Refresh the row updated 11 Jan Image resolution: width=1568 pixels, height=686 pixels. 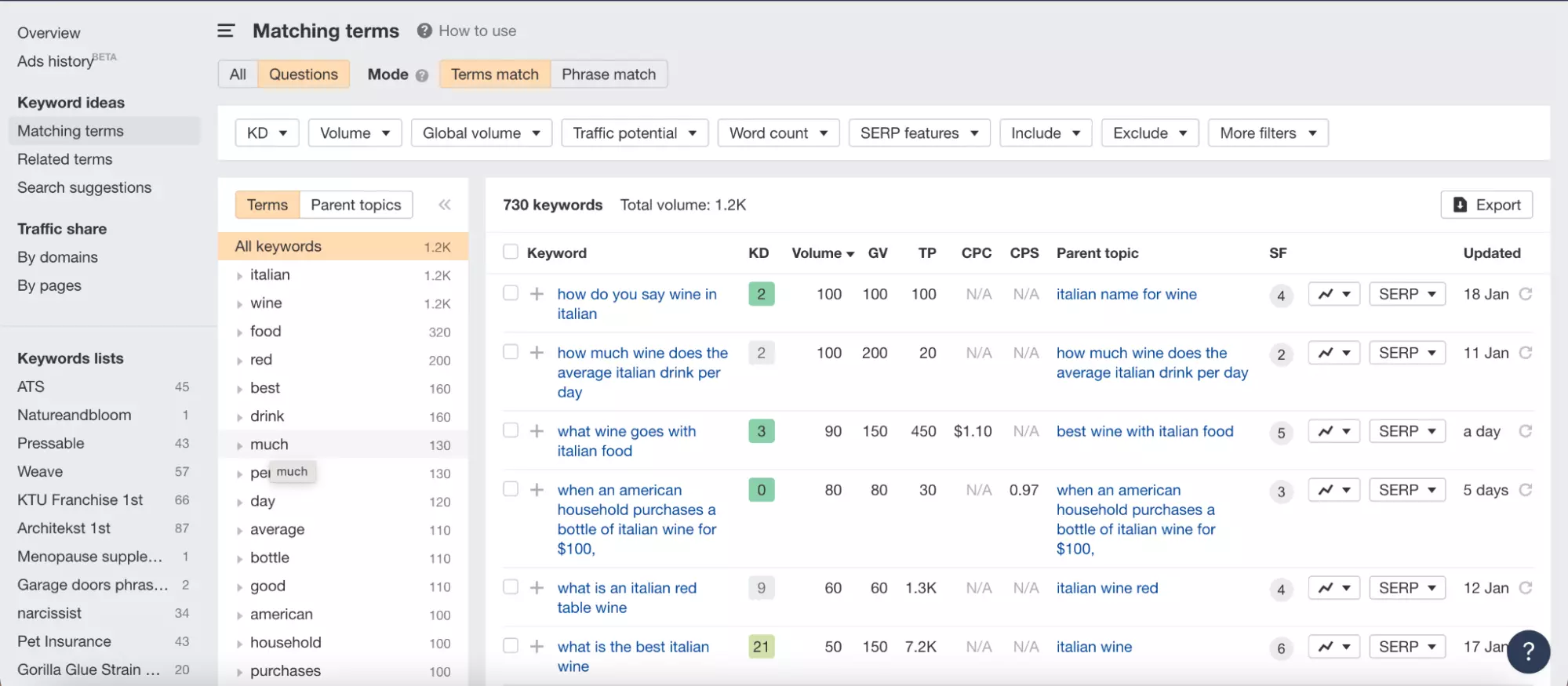pos(1526,353)
